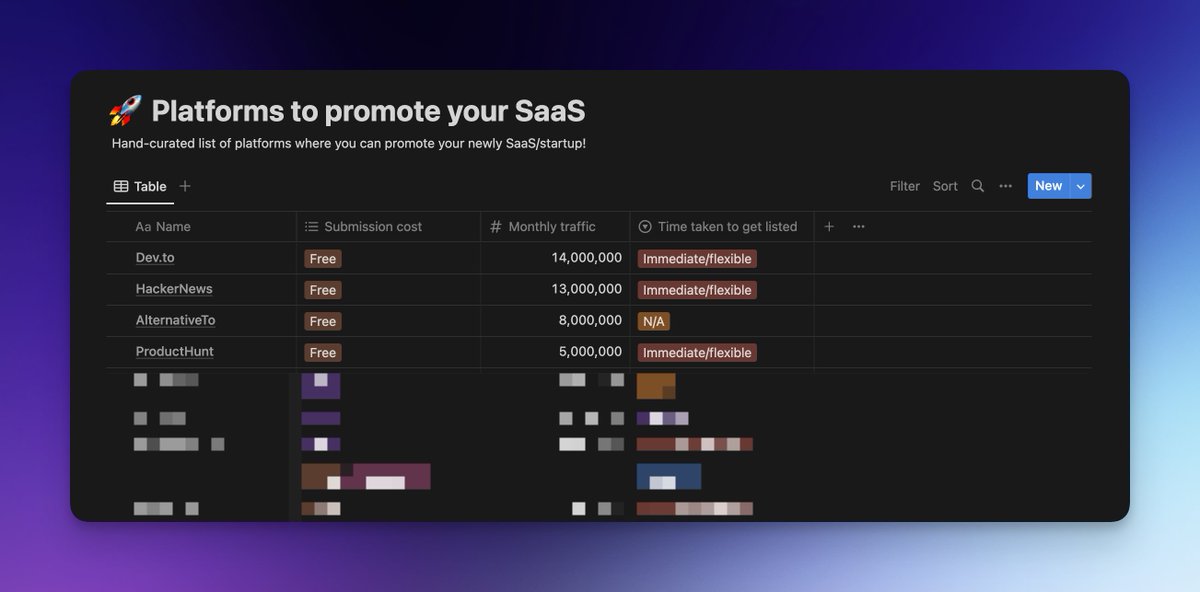Add a new column with the plus icon
This screenshot has height=592, width=1200.
829,227
